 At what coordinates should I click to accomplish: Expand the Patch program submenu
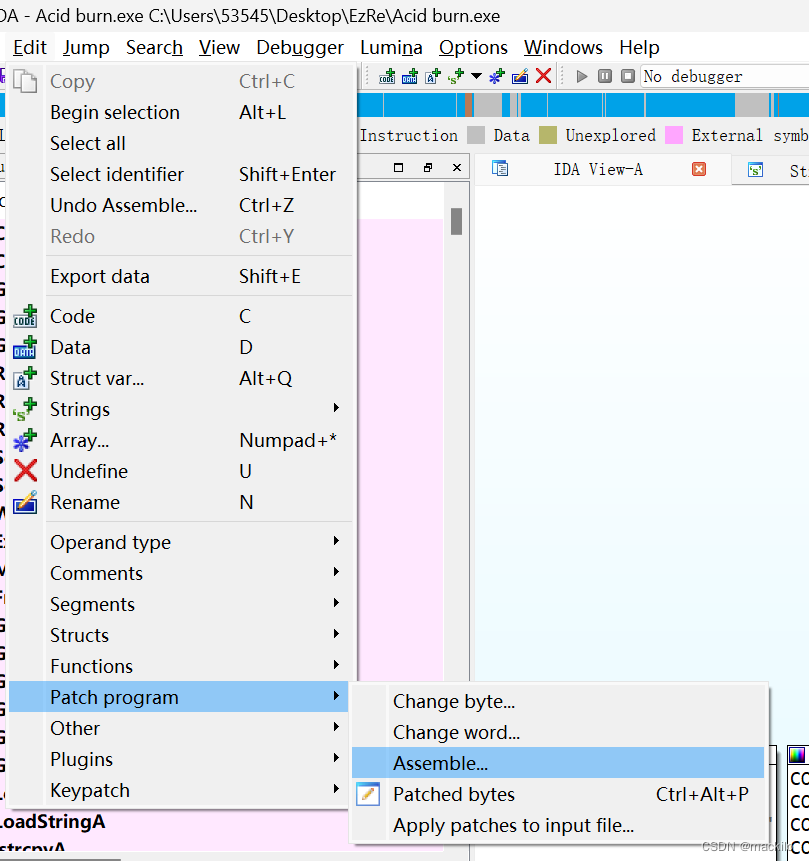pyautogui.click(x=179, y=697)
